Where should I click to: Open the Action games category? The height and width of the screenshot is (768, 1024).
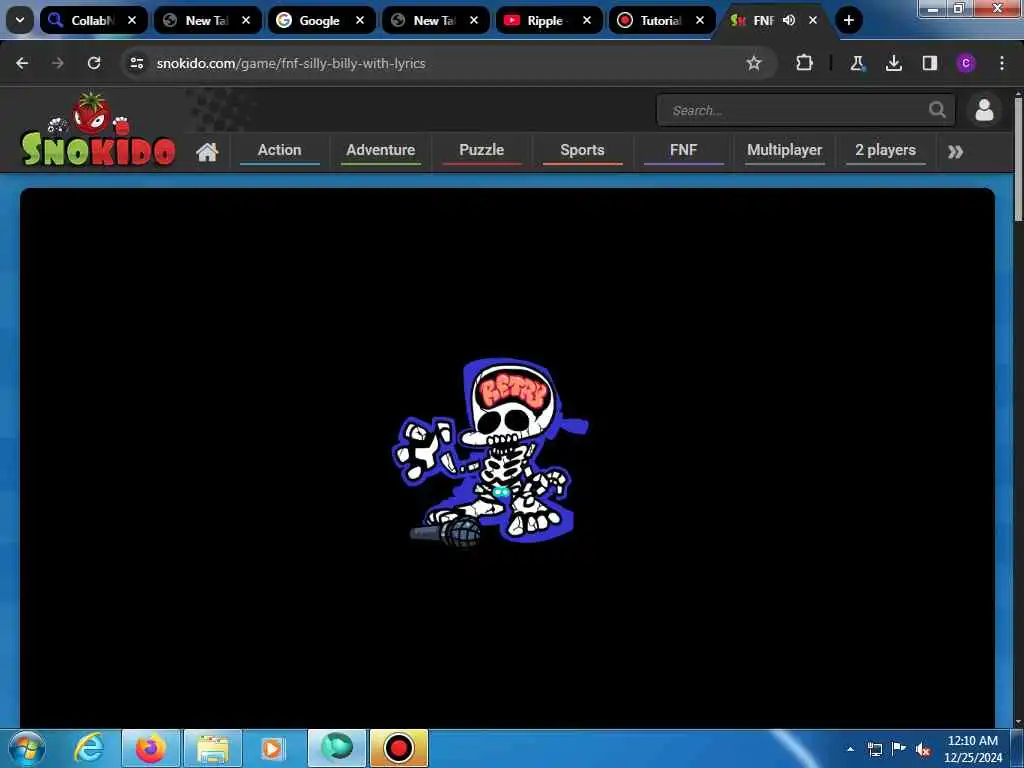point(280,150)
